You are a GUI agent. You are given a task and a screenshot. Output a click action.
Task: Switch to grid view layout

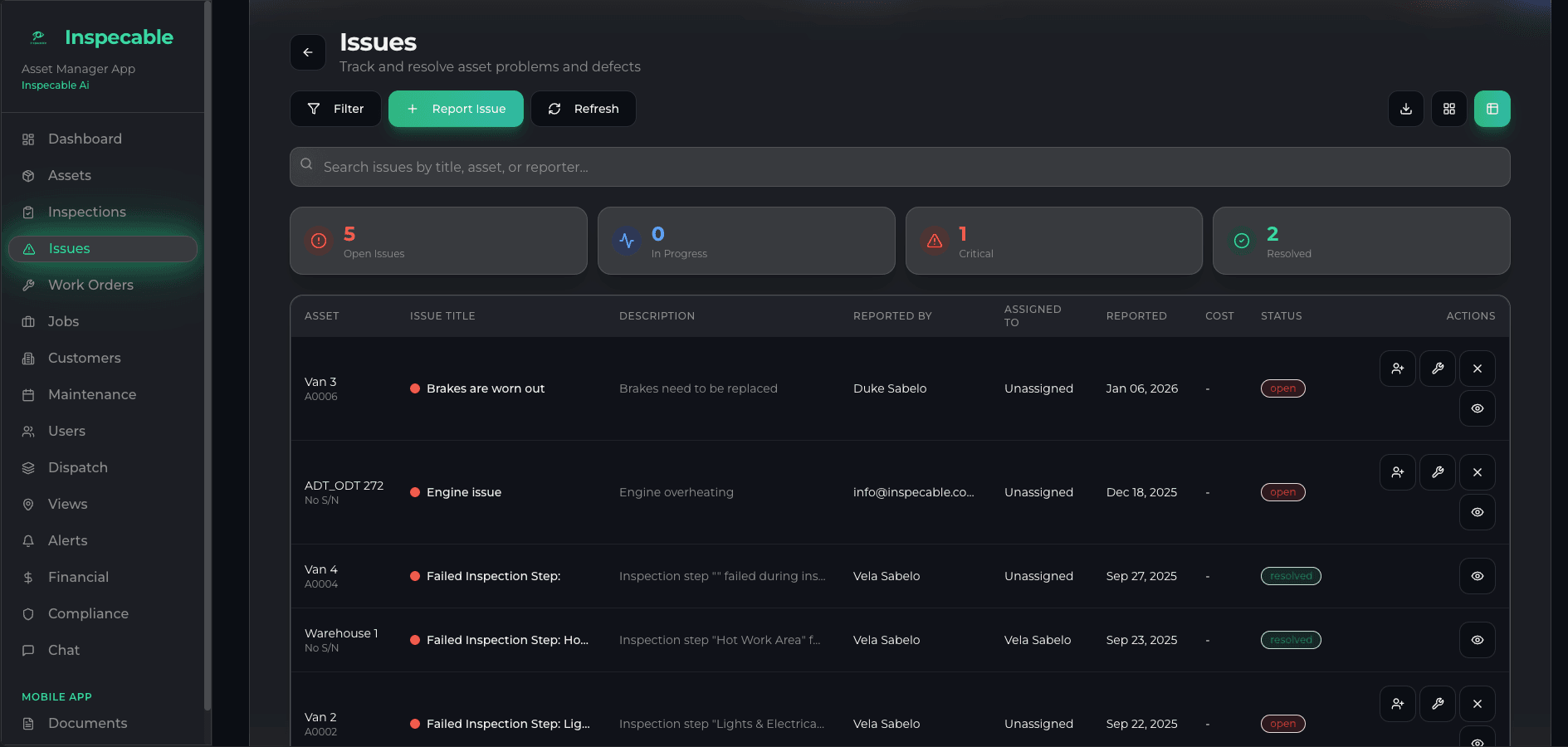click(1449, 109)
